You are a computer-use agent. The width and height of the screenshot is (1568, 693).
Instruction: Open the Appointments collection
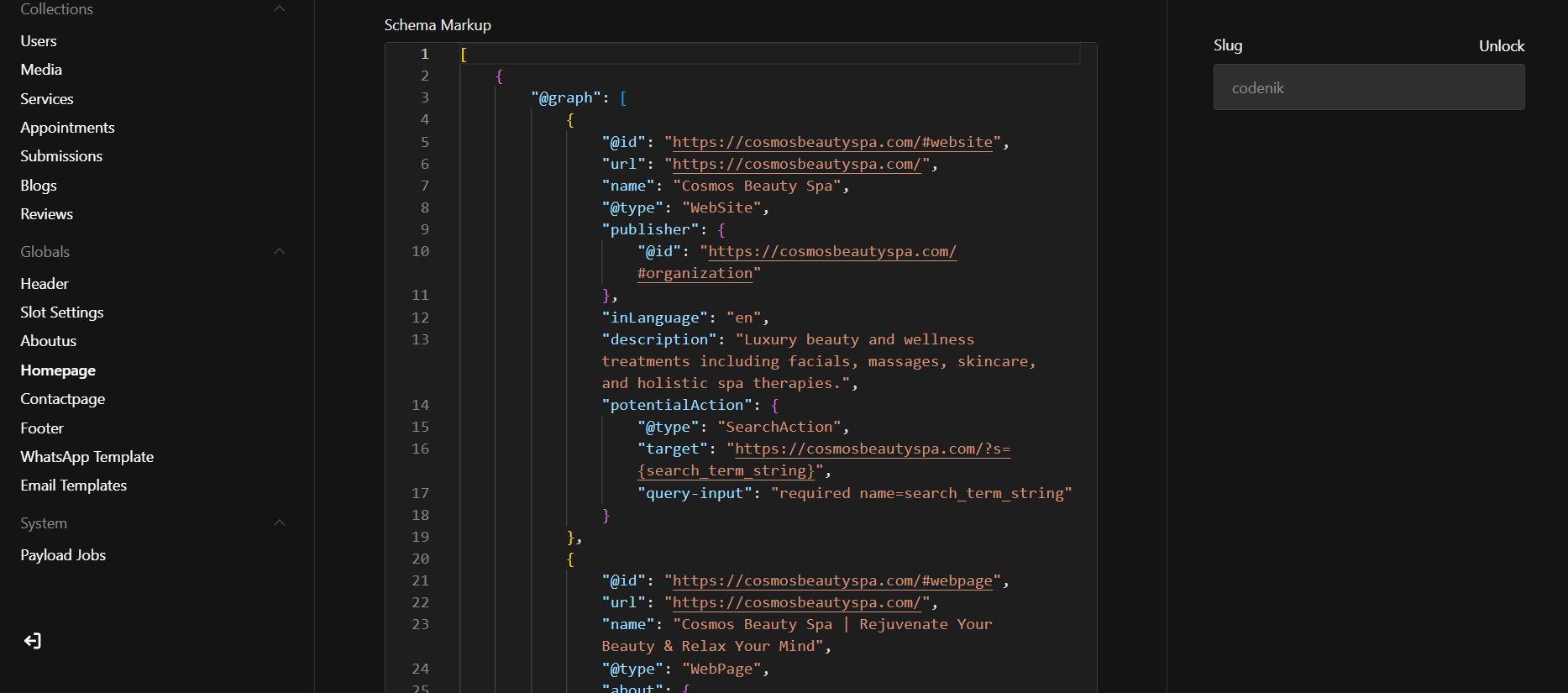pos(67,128)
